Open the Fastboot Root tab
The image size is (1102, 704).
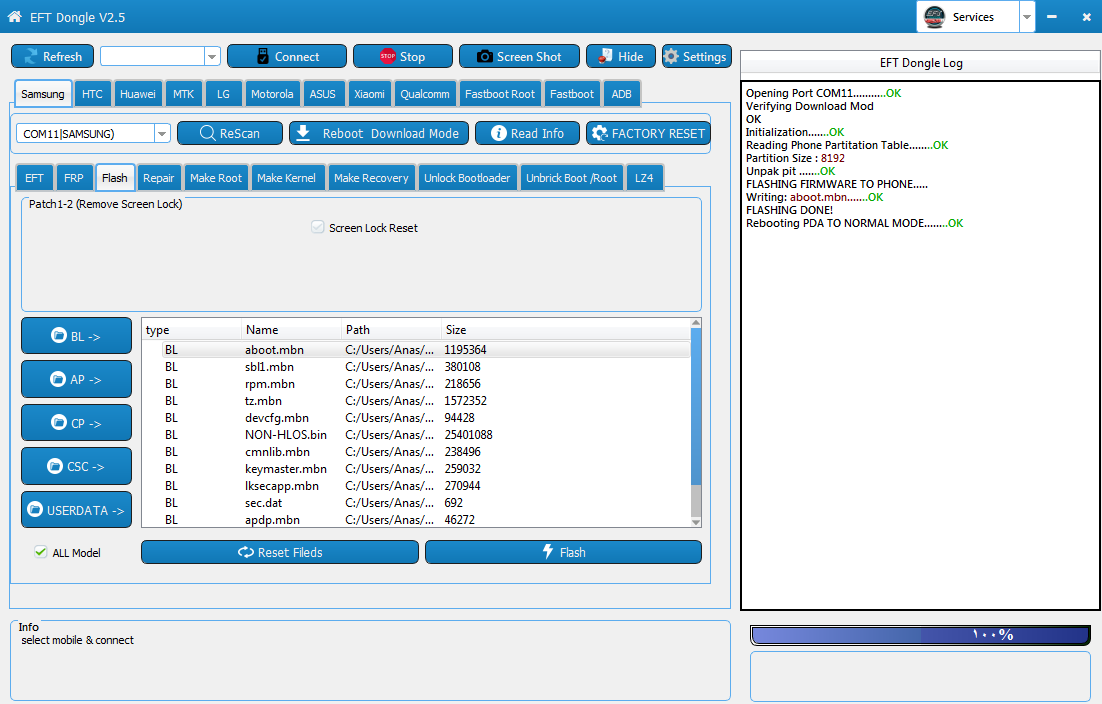tap(500, 94)
